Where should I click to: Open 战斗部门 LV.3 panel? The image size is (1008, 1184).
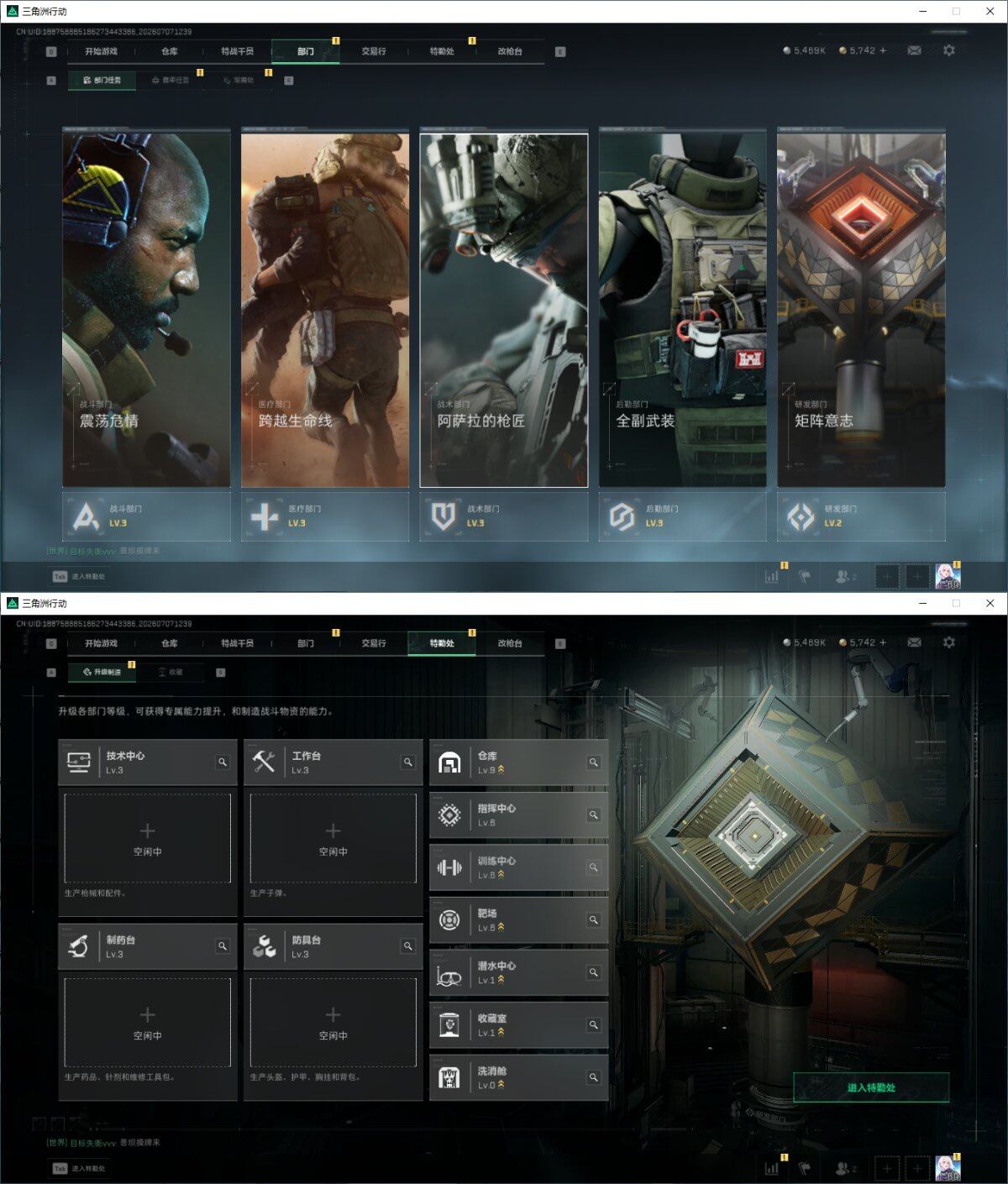[146, 516]
